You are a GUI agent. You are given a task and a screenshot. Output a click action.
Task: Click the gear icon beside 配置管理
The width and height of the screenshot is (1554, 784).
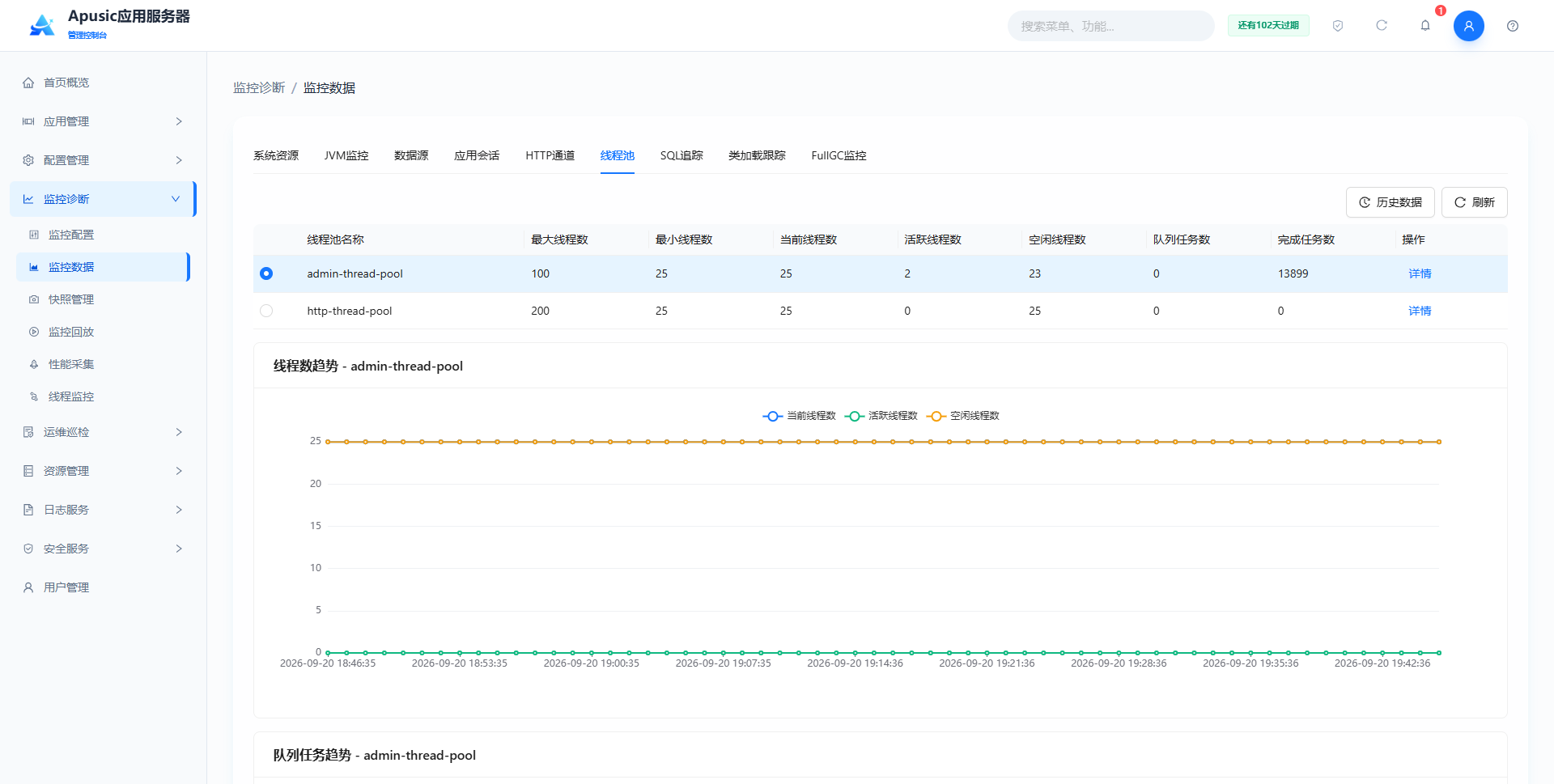coord(28,160)
